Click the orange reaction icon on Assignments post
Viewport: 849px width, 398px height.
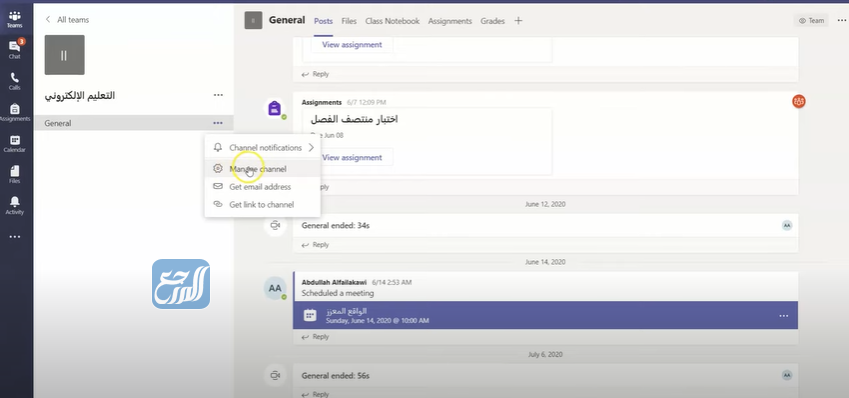799,101
